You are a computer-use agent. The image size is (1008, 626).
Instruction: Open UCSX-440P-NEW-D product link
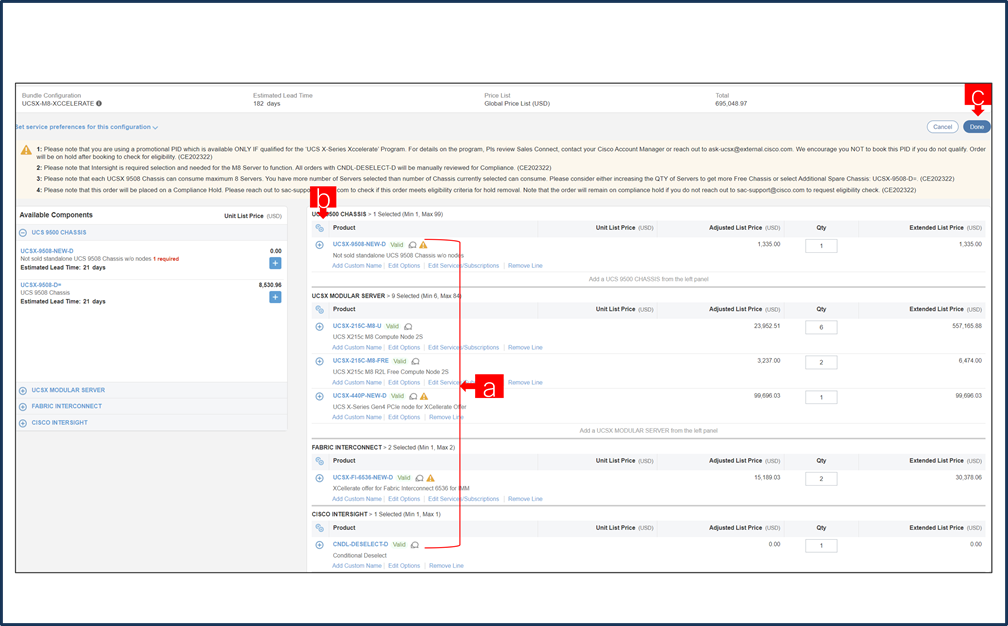(359, 395)
